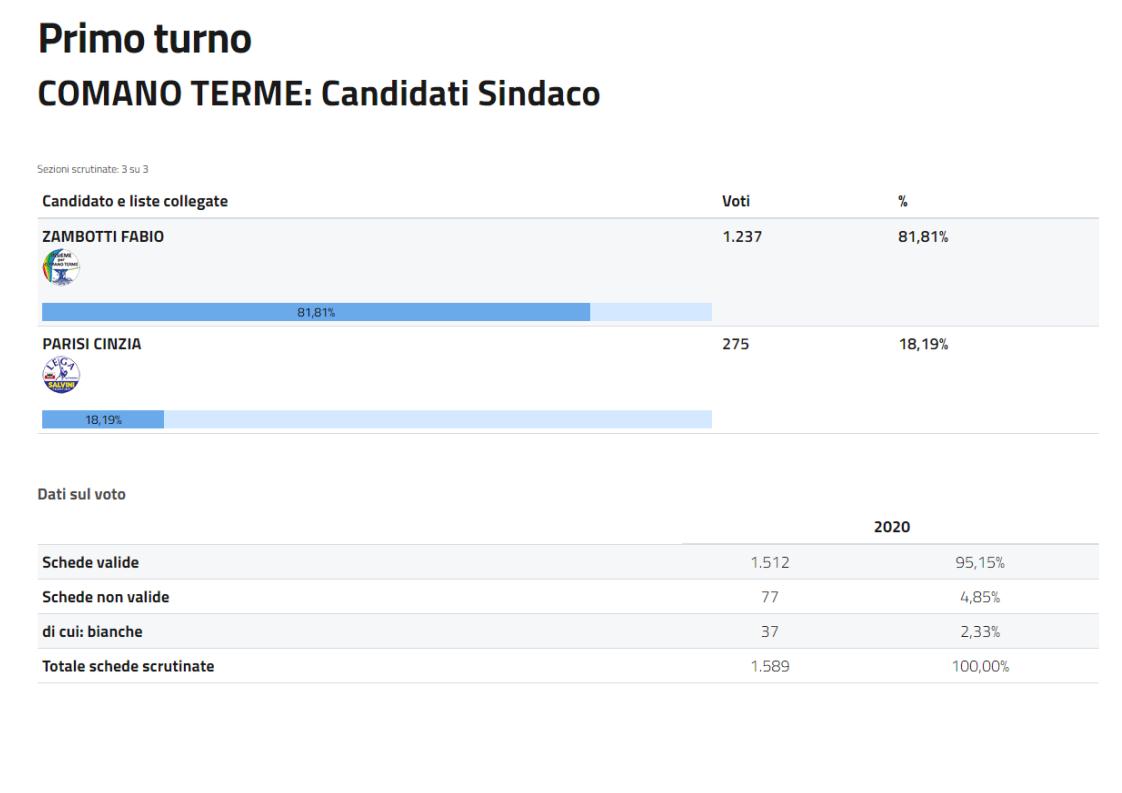1122x793 pixels.
Task: Click the Insieme per Comano Terme list logo
Action: tap(61, 268)
